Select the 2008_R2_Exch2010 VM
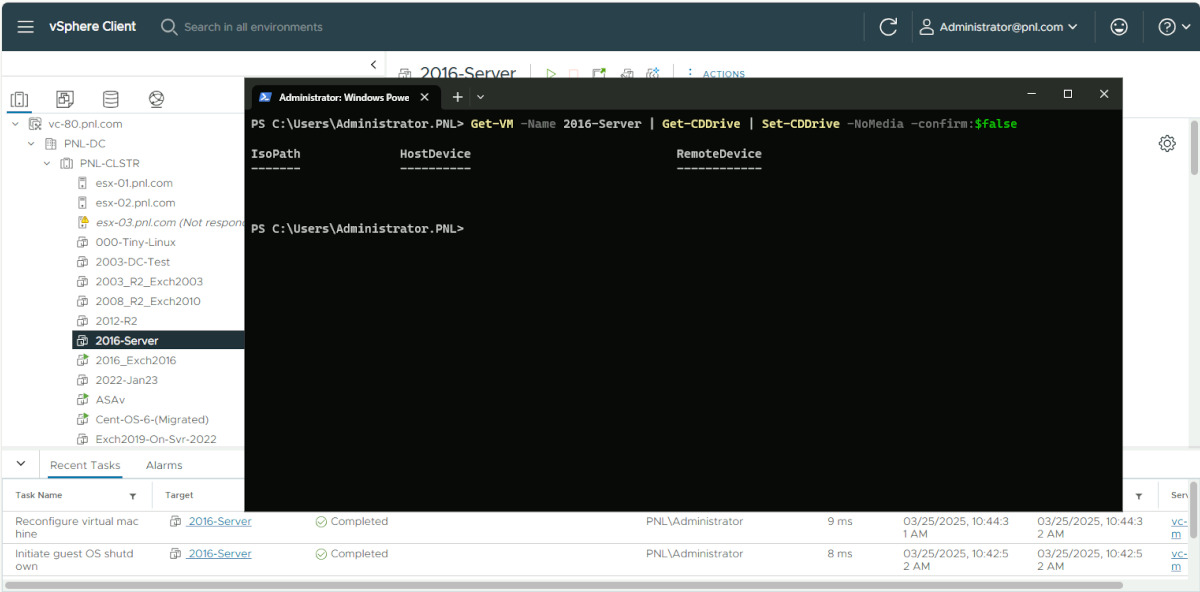1200x592 pixels. (147, 301)
